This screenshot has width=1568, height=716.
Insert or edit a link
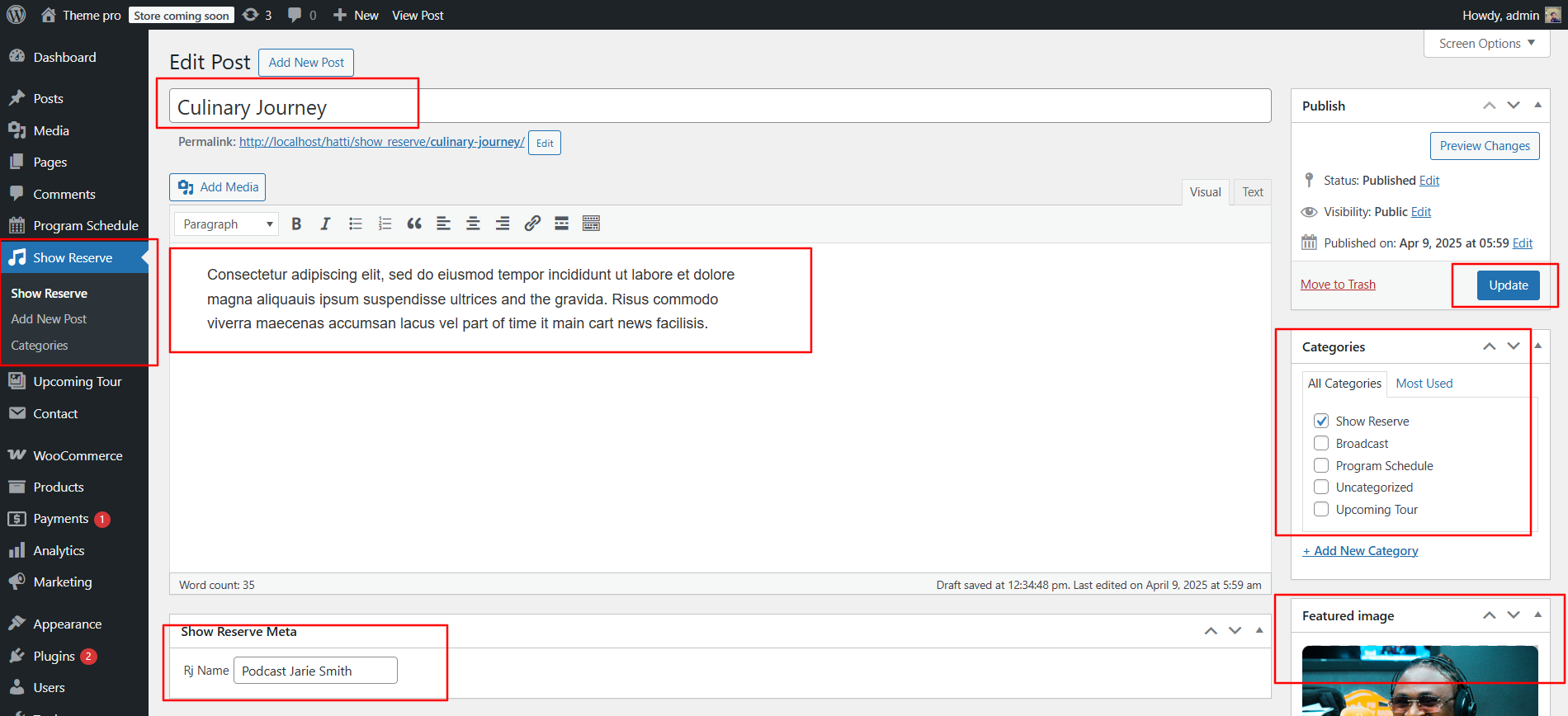(532, 224)
